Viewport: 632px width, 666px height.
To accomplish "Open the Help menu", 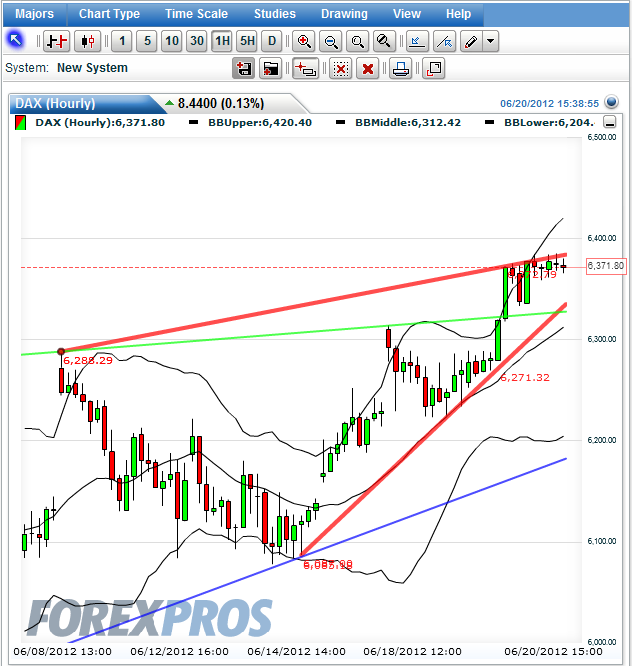I will tap(458, 14).
